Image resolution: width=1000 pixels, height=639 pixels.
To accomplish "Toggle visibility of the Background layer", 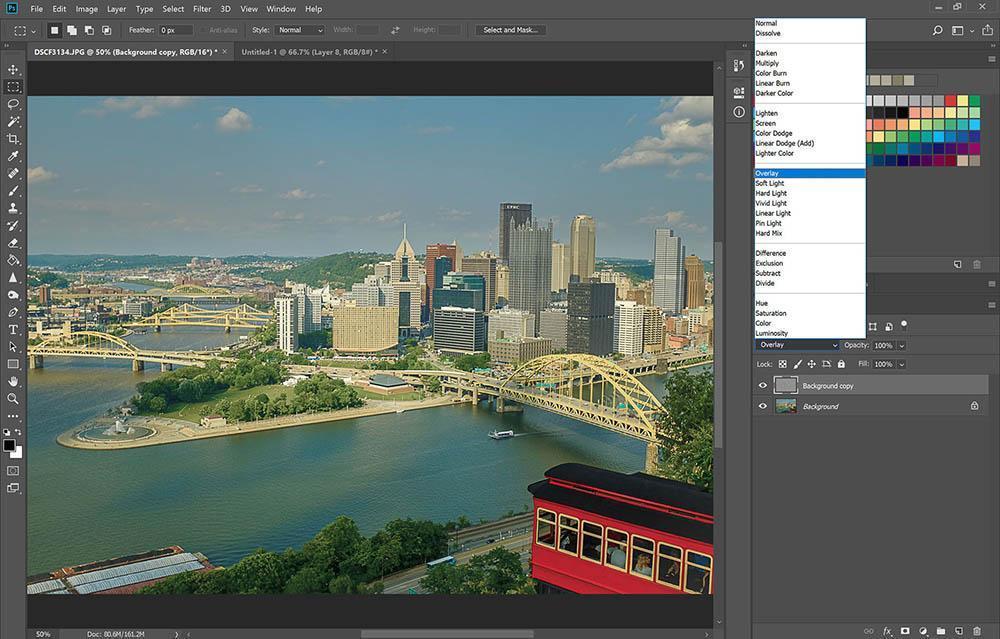I will tap(763, 406).
